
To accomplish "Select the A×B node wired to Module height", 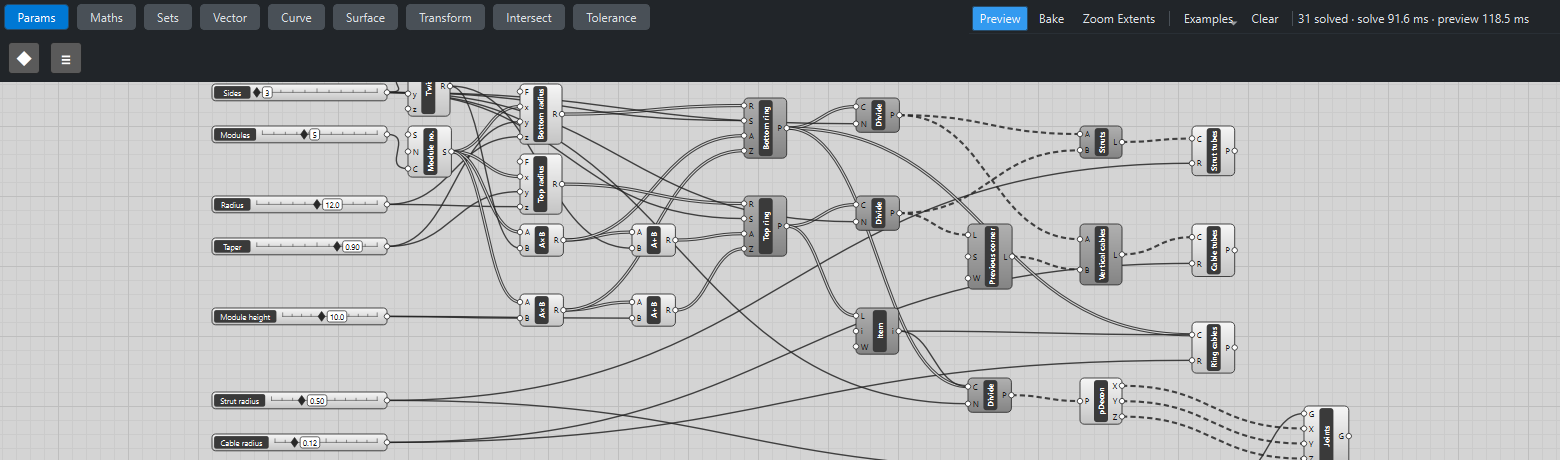I will pyautogui.click(x=541, y=310).
